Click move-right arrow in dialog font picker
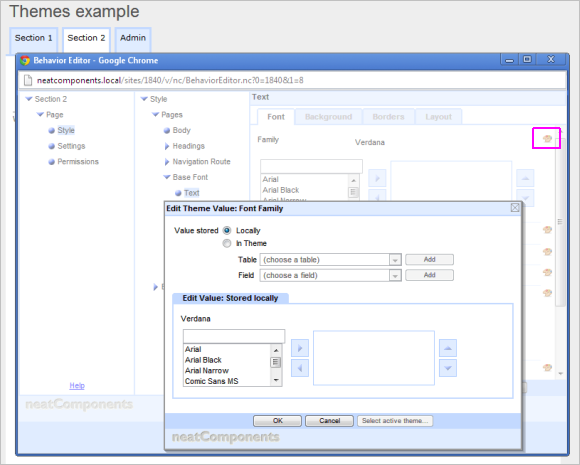Viewport: 580px width, 465px height. [300, 348]
